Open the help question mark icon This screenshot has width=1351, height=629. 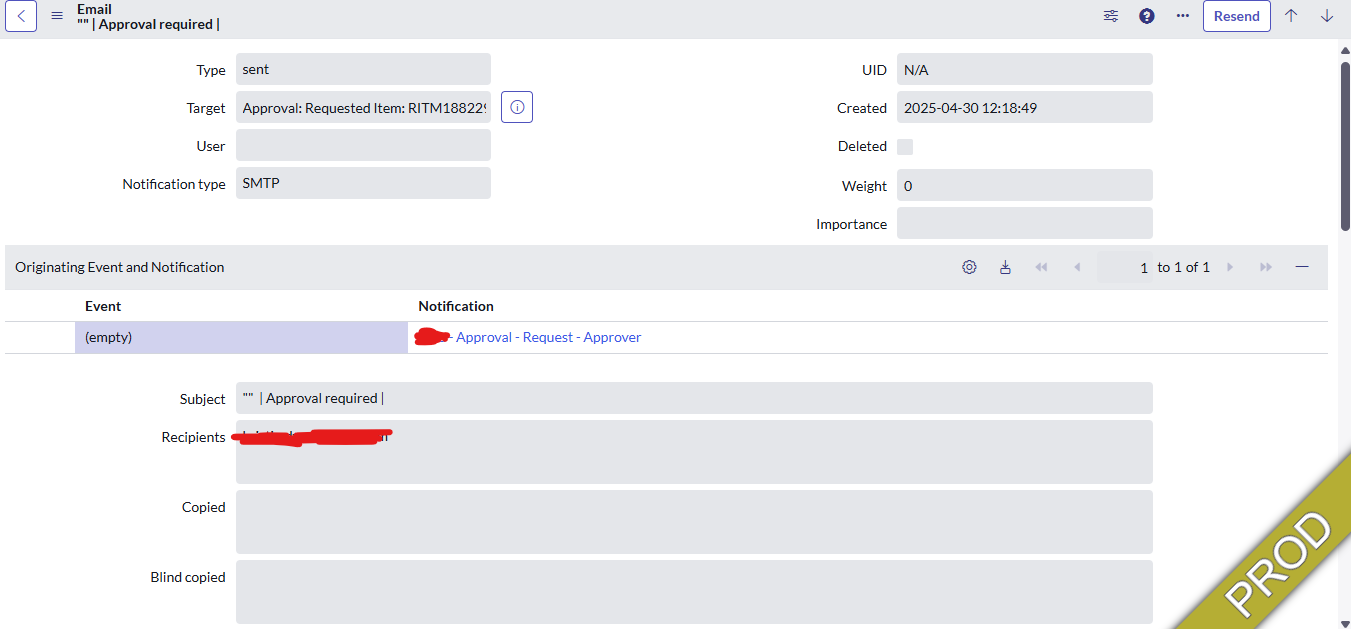pos(1146,16)
